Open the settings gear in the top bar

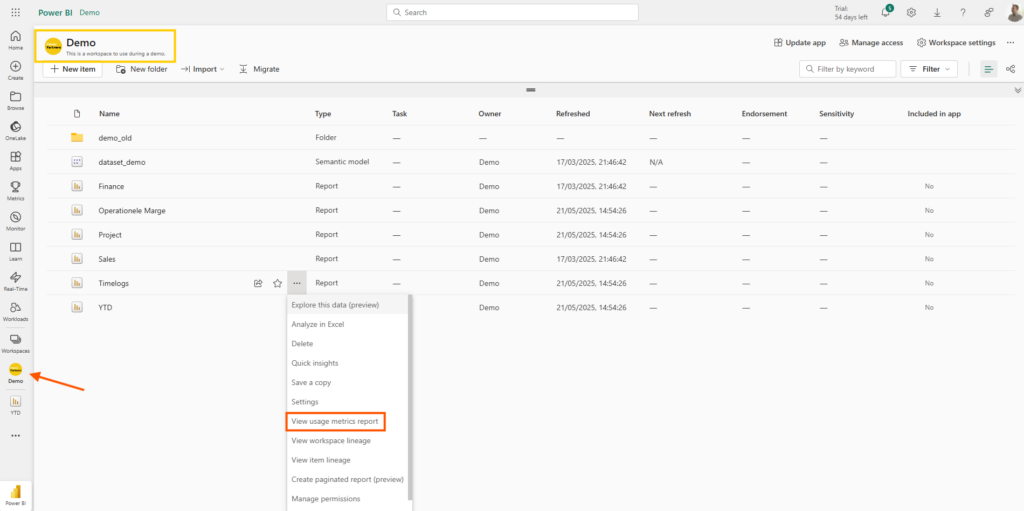(912, 12)
